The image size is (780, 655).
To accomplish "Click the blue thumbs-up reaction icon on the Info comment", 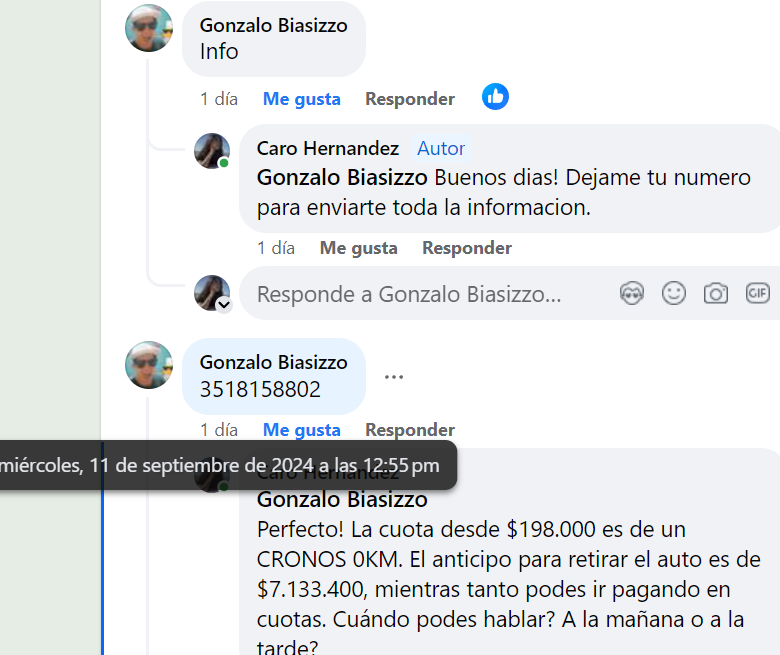I will (495, 97).
